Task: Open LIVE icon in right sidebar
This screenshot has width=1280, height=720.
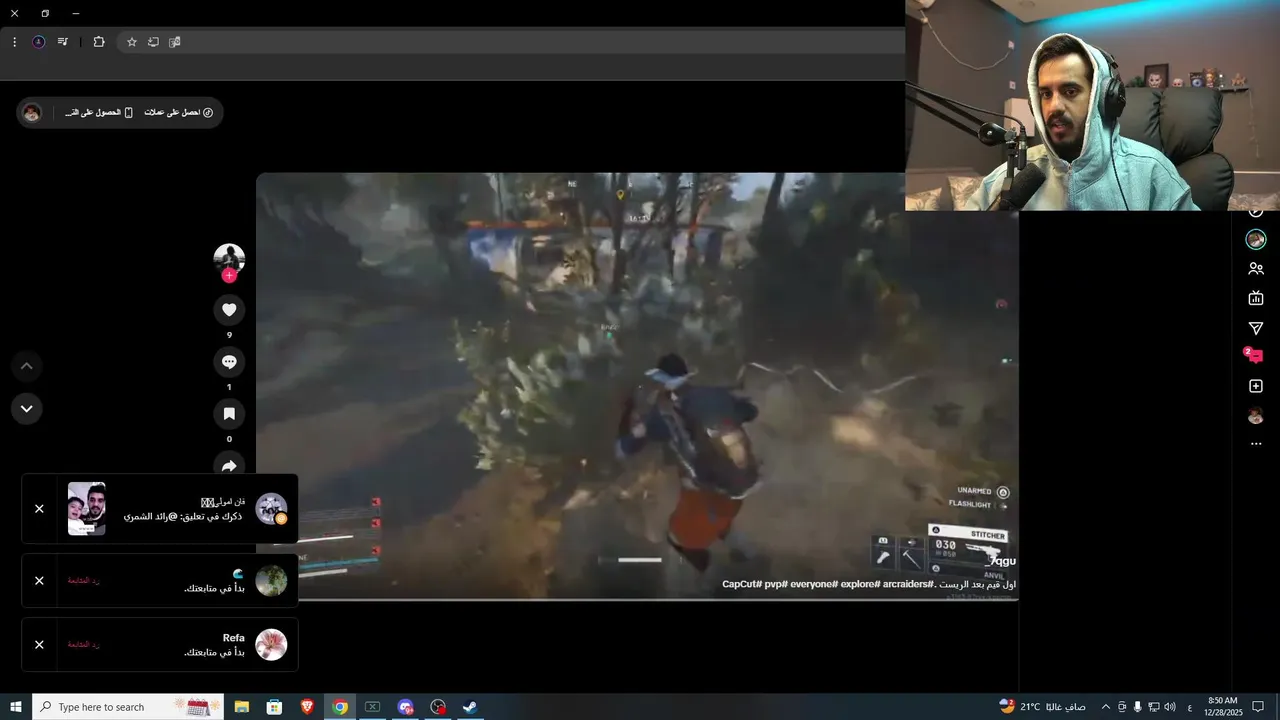Action: pos(1256,298)
